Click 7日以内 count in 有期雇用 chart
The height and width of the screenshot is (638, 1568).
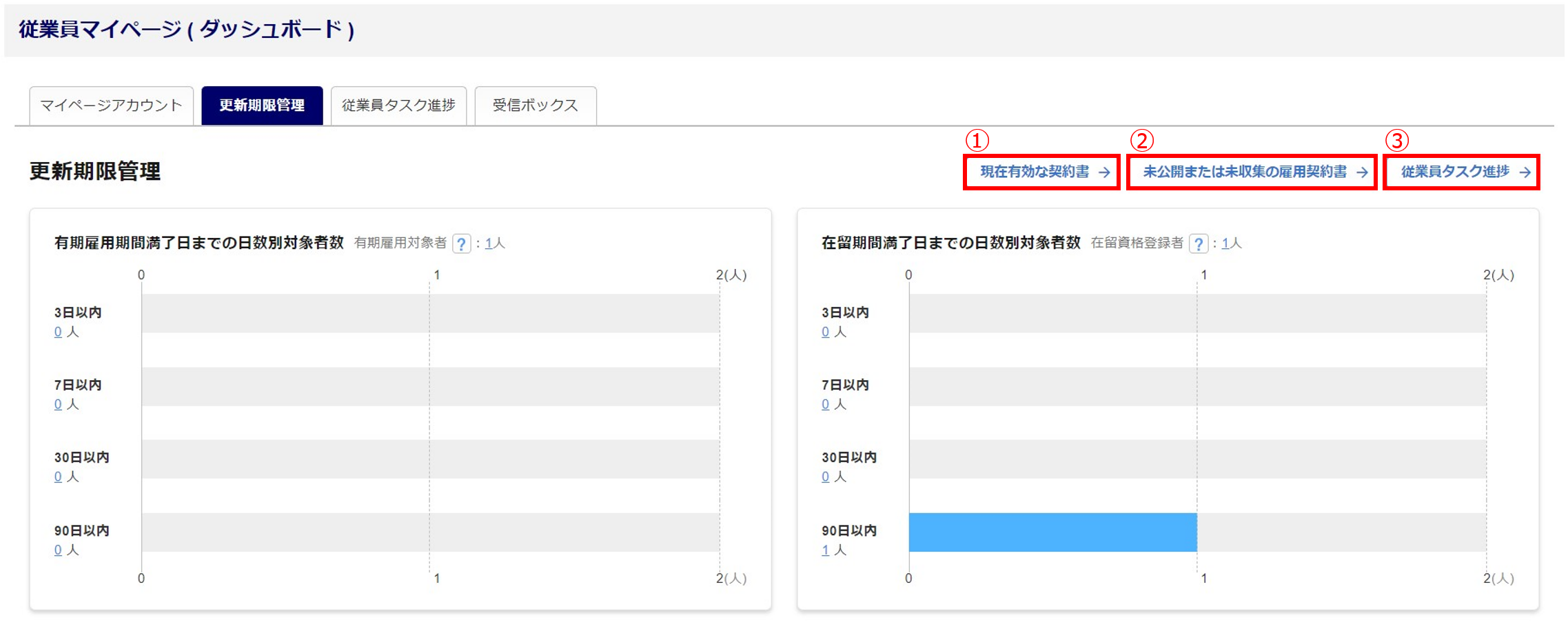[x=58, y=405]
